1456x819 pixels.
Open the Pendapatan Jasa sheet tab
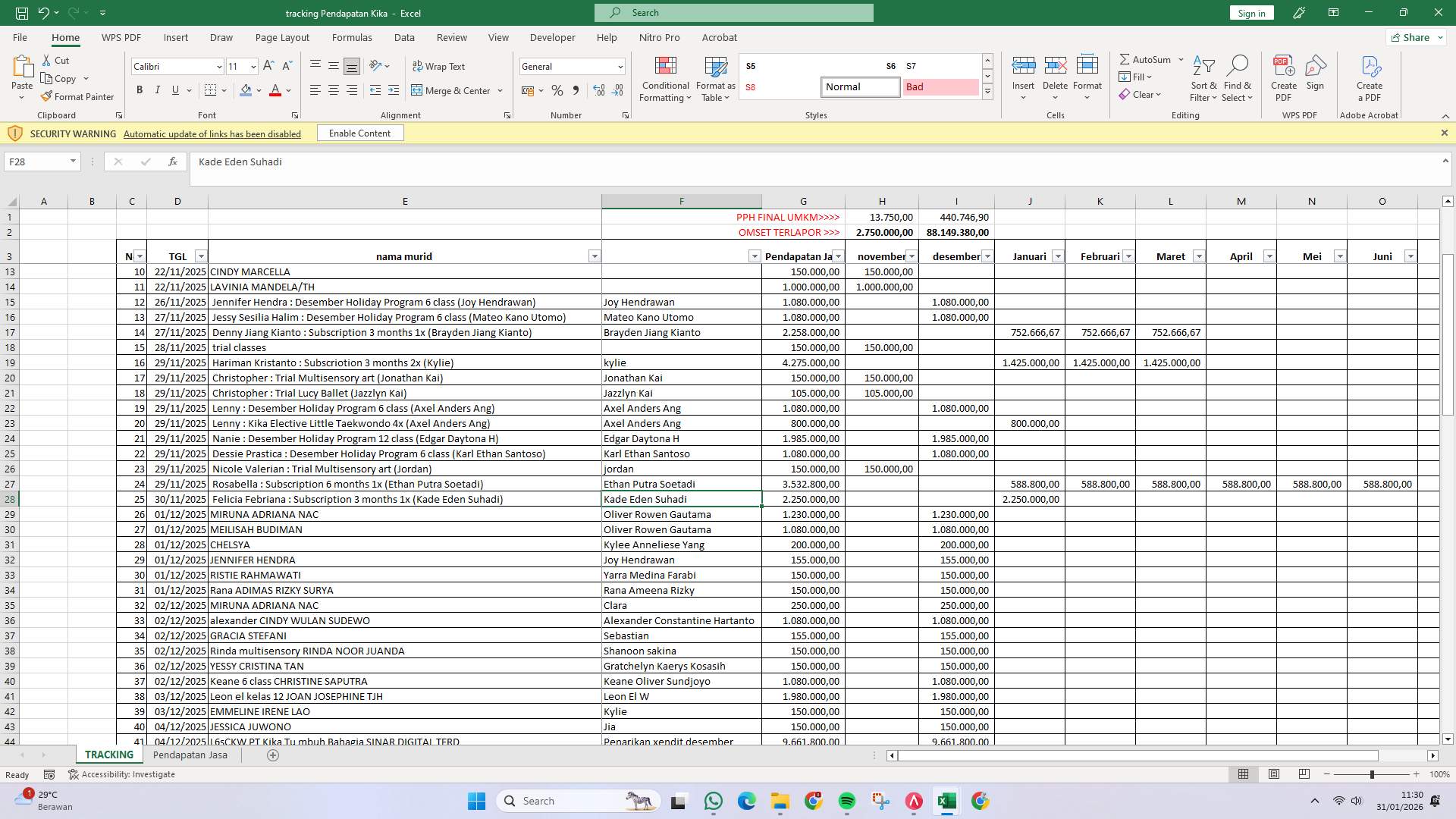coord(190,755)
